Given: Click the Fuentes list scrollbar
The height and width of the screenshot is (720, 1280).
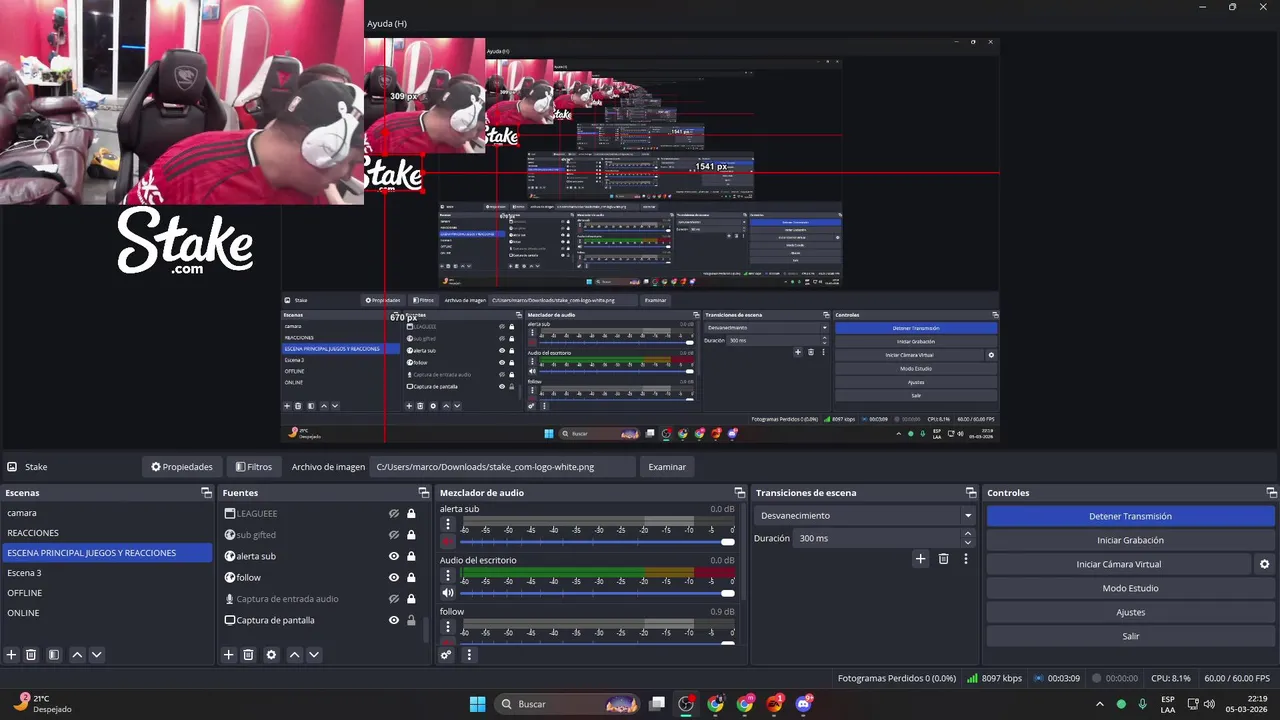Looking at the screenshot, I should pyautogui.click(x=427, y=630).
